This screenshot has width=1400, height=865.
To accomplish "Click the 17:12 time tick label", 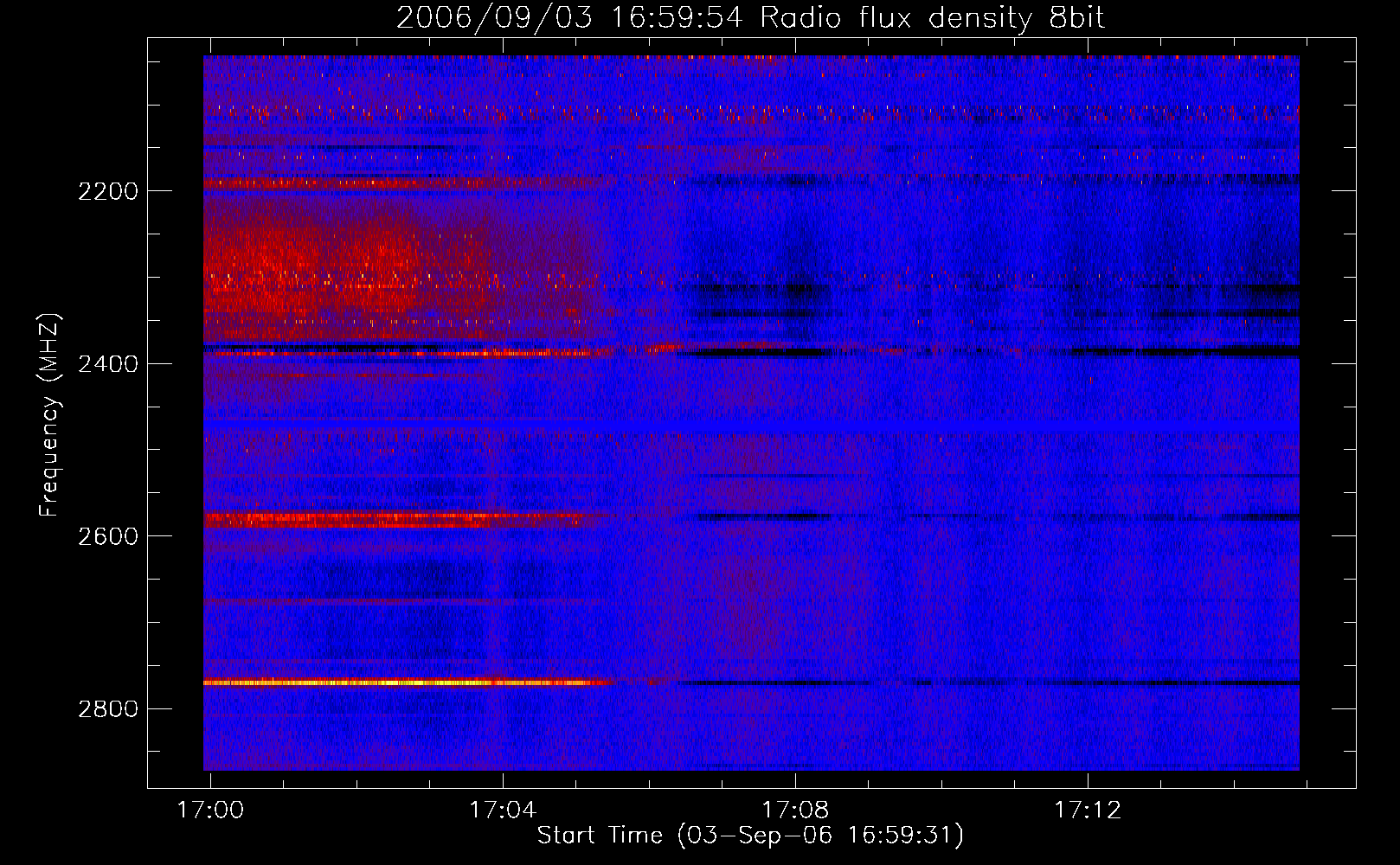I will (x=1088, y=810).
